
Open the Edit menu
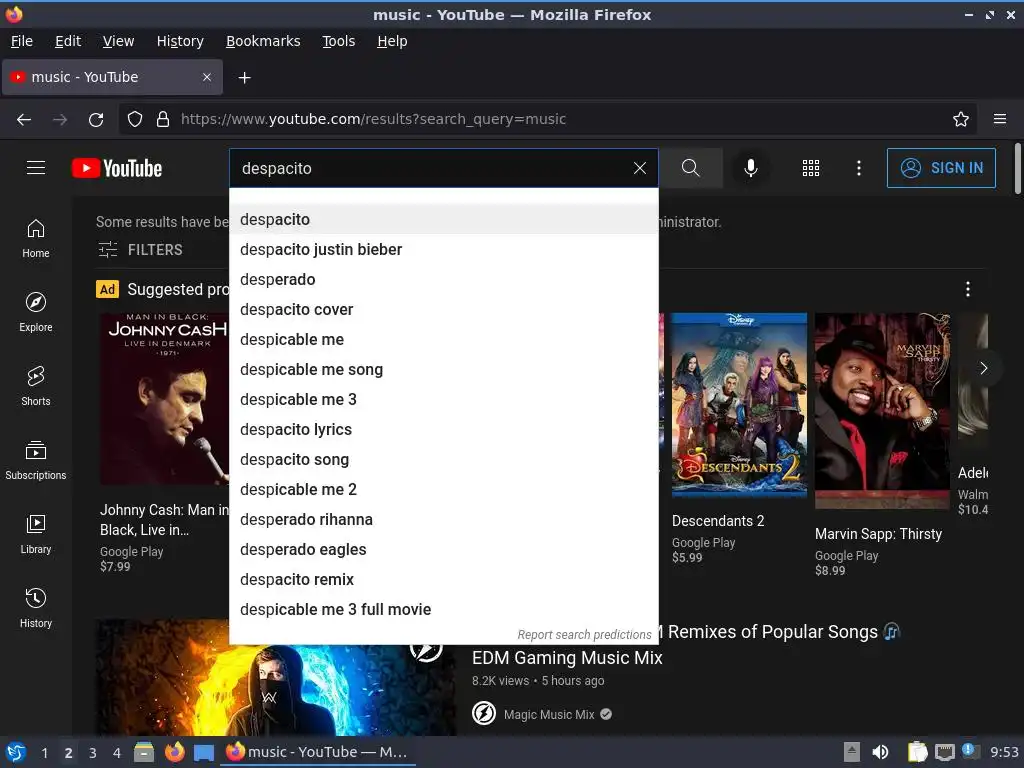pyautogui.click(x=68, y=41)
